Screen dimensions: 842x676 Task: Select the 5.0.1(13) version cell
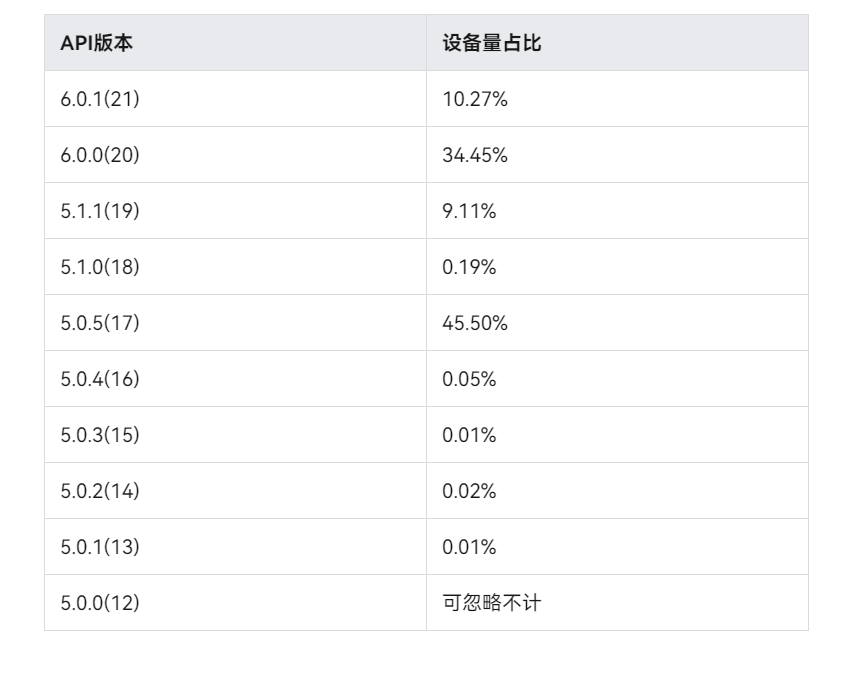[99, 547]
